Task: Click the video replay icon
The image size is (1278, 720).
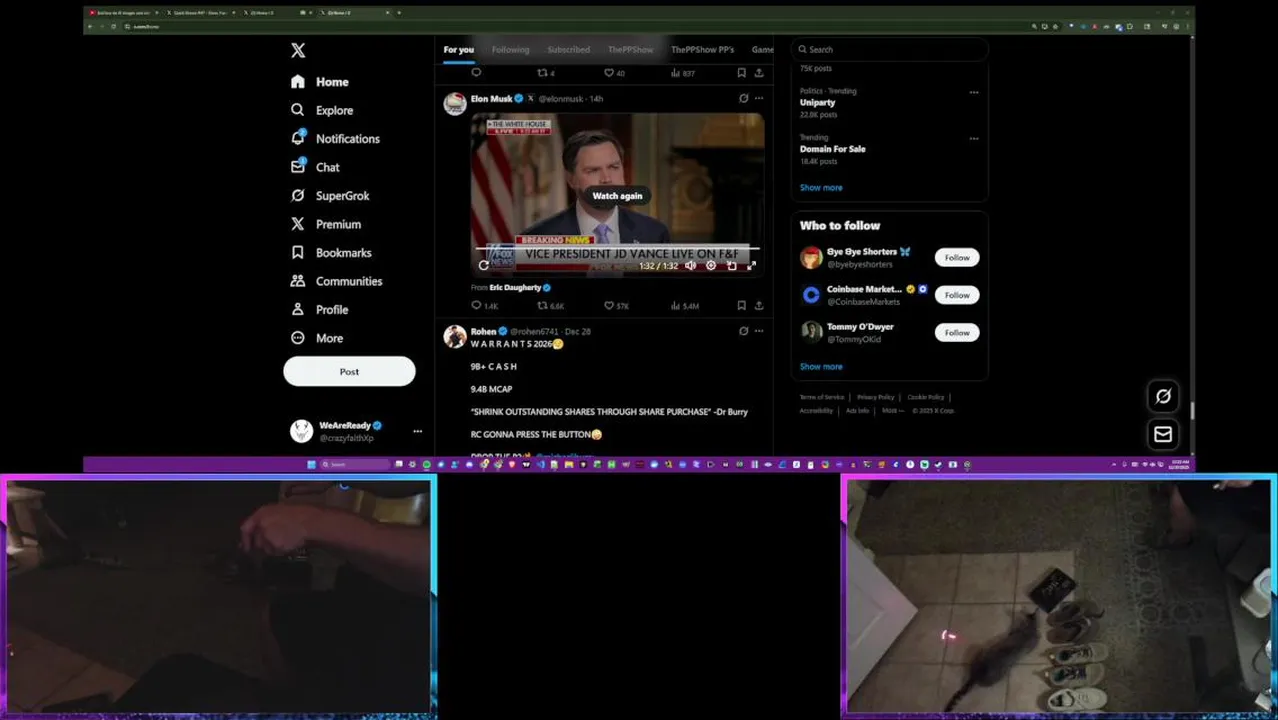Action: [x=484, y=265]
